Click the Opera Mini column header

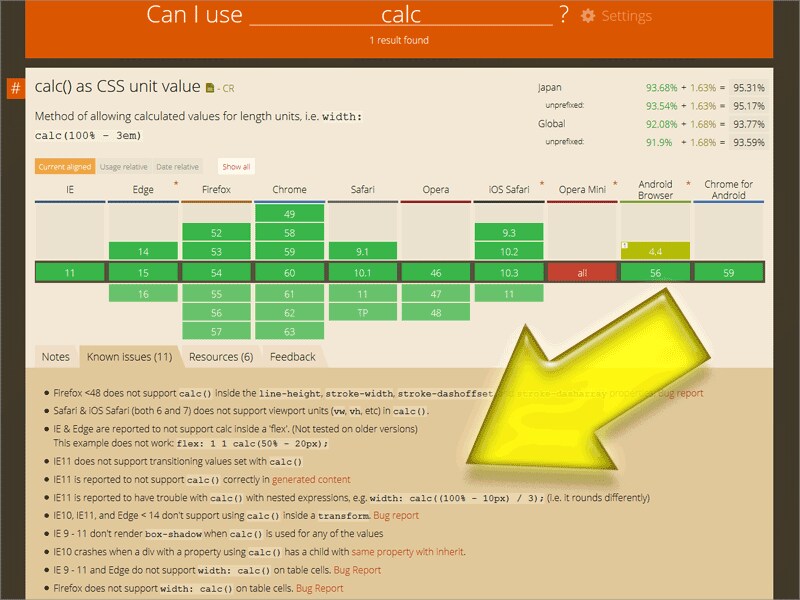(582, 190)
